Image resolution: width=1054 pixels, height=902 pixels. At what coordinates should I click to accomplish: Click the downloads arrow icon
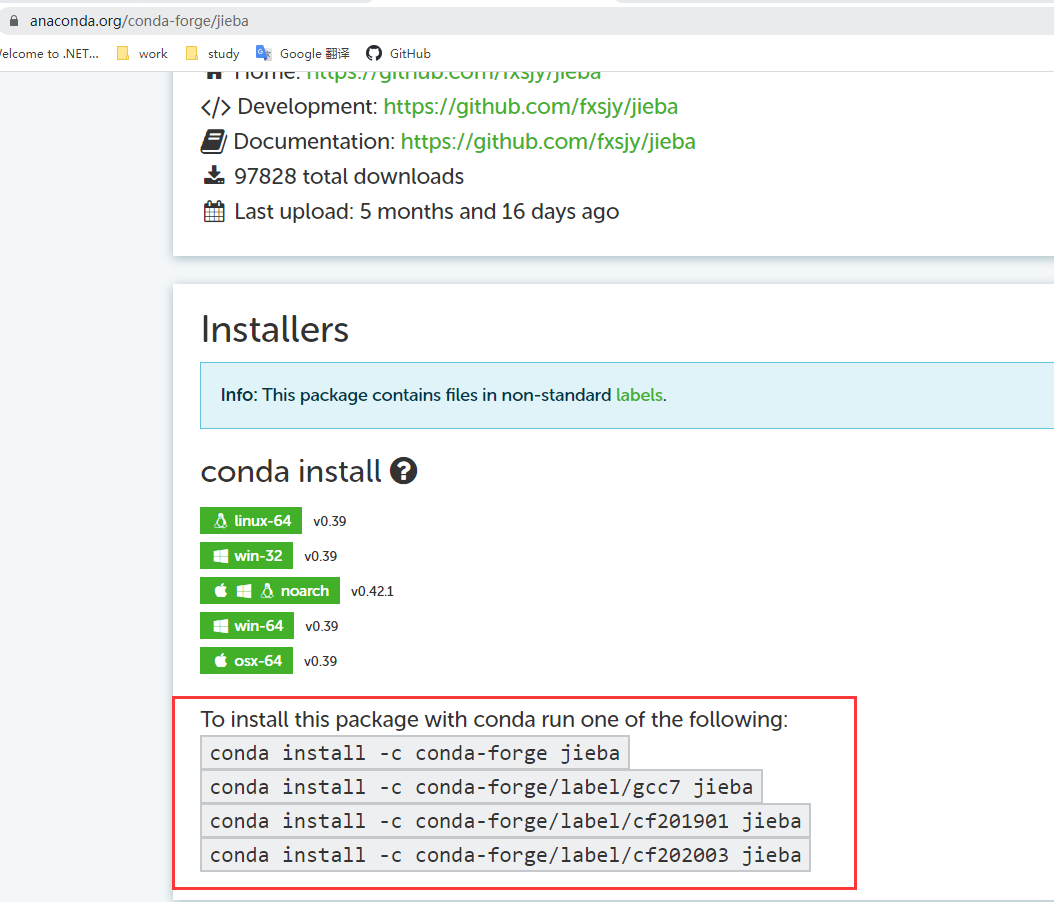(213, 175)
